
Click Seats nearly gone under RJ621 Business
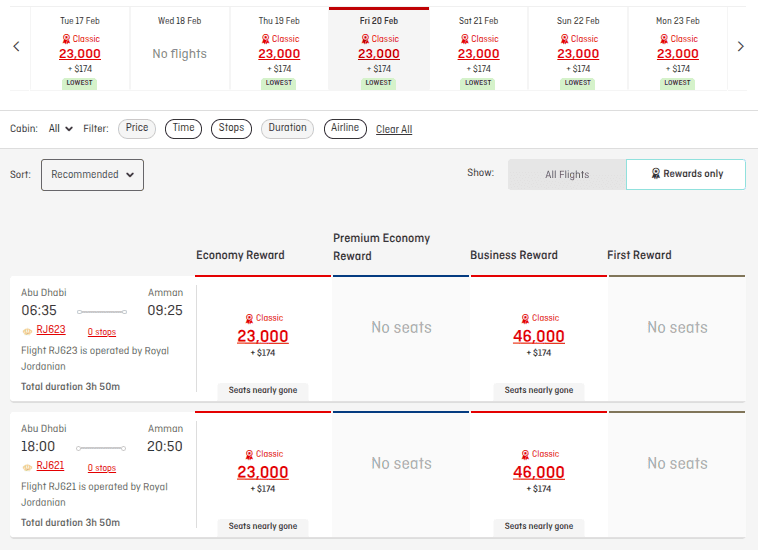(x=539, y=526)
